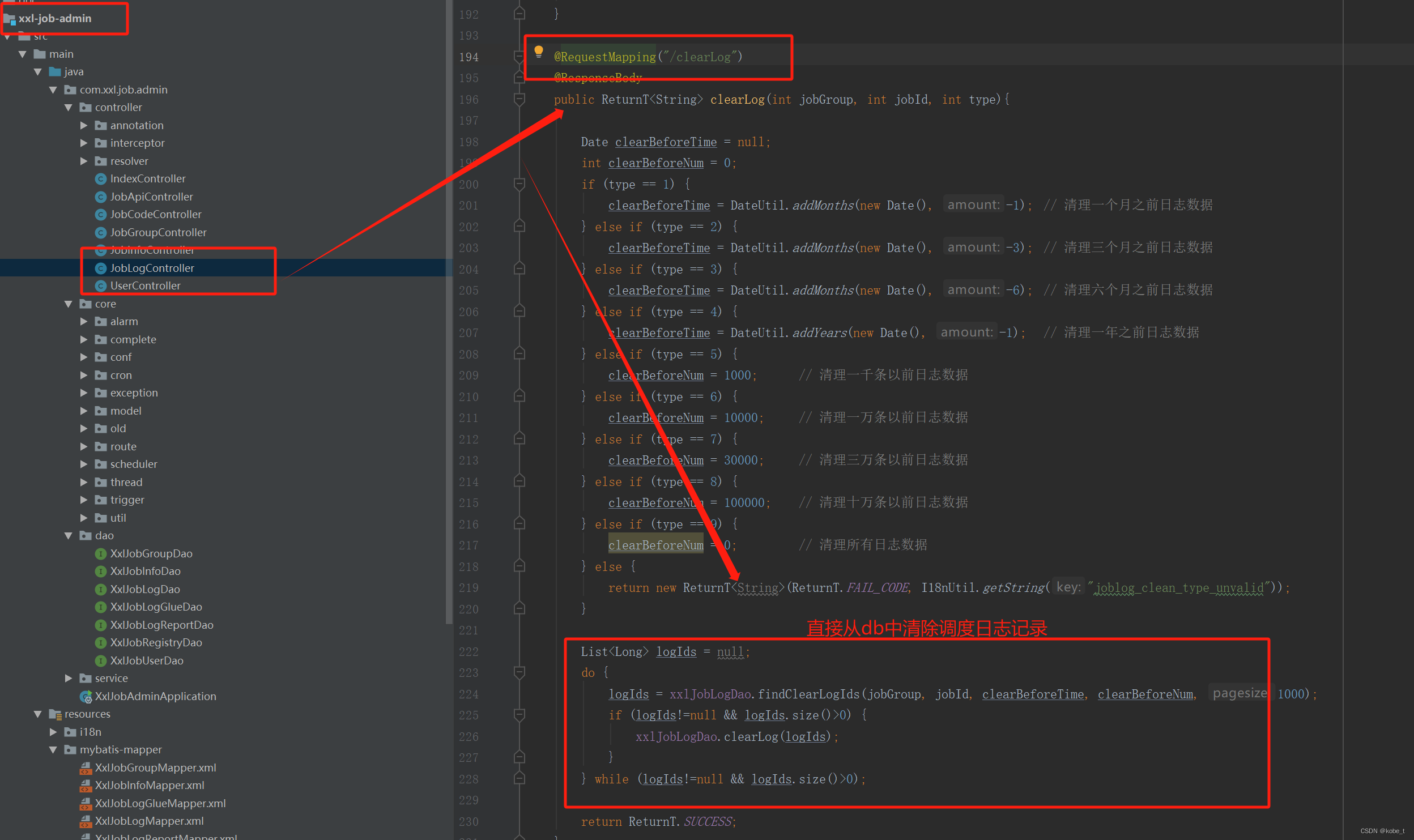The height and width of the screenshot is (840, 1414).
Task: Click the resources folder icon
Action: click(x=55, y=714)
